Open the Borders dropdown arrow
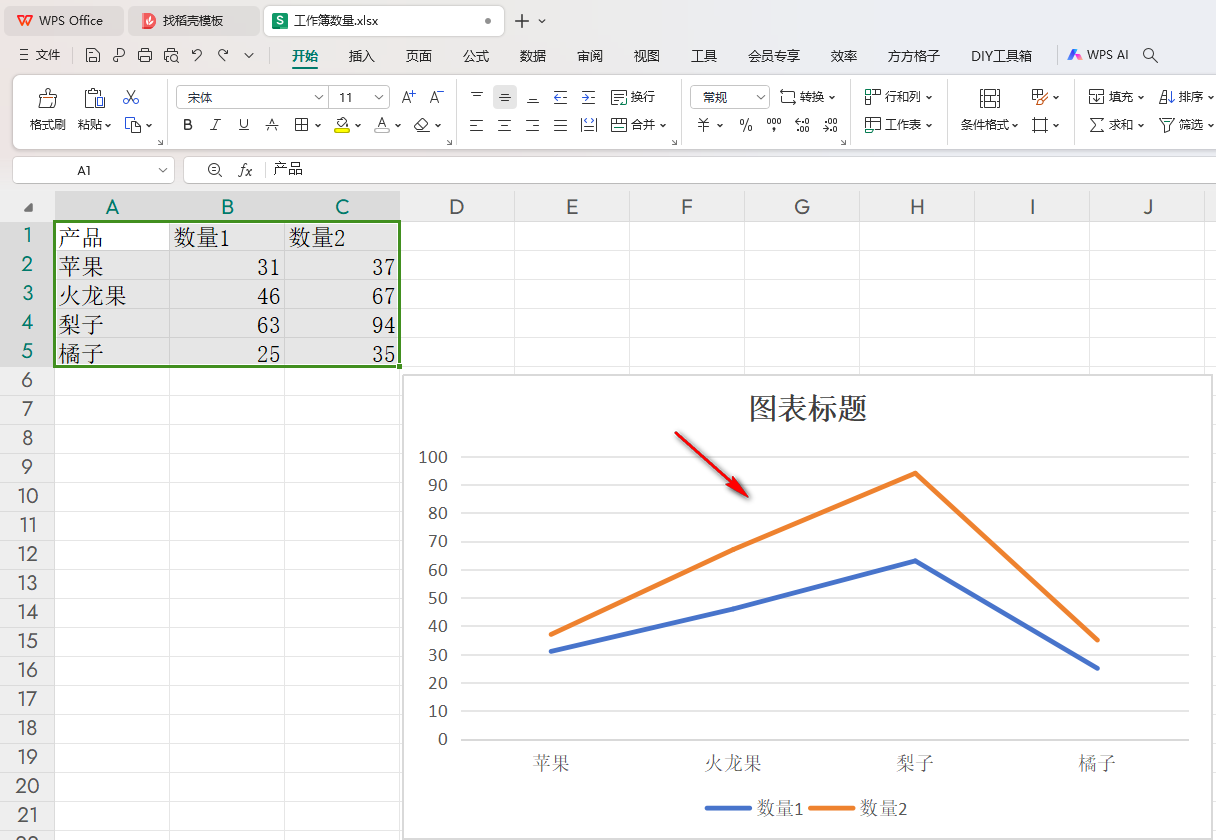 click(x=318, y=126)
